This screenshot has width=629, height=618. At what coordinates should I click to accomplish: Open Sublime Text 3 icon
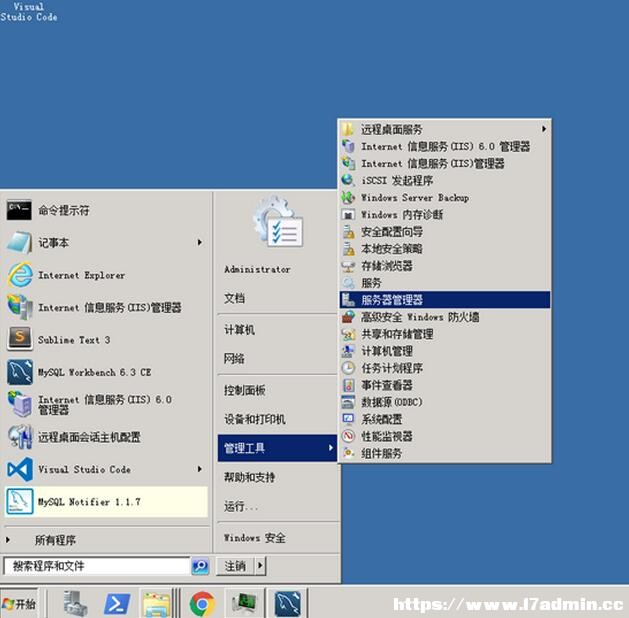pyautogui.click(x=20, y=339)
